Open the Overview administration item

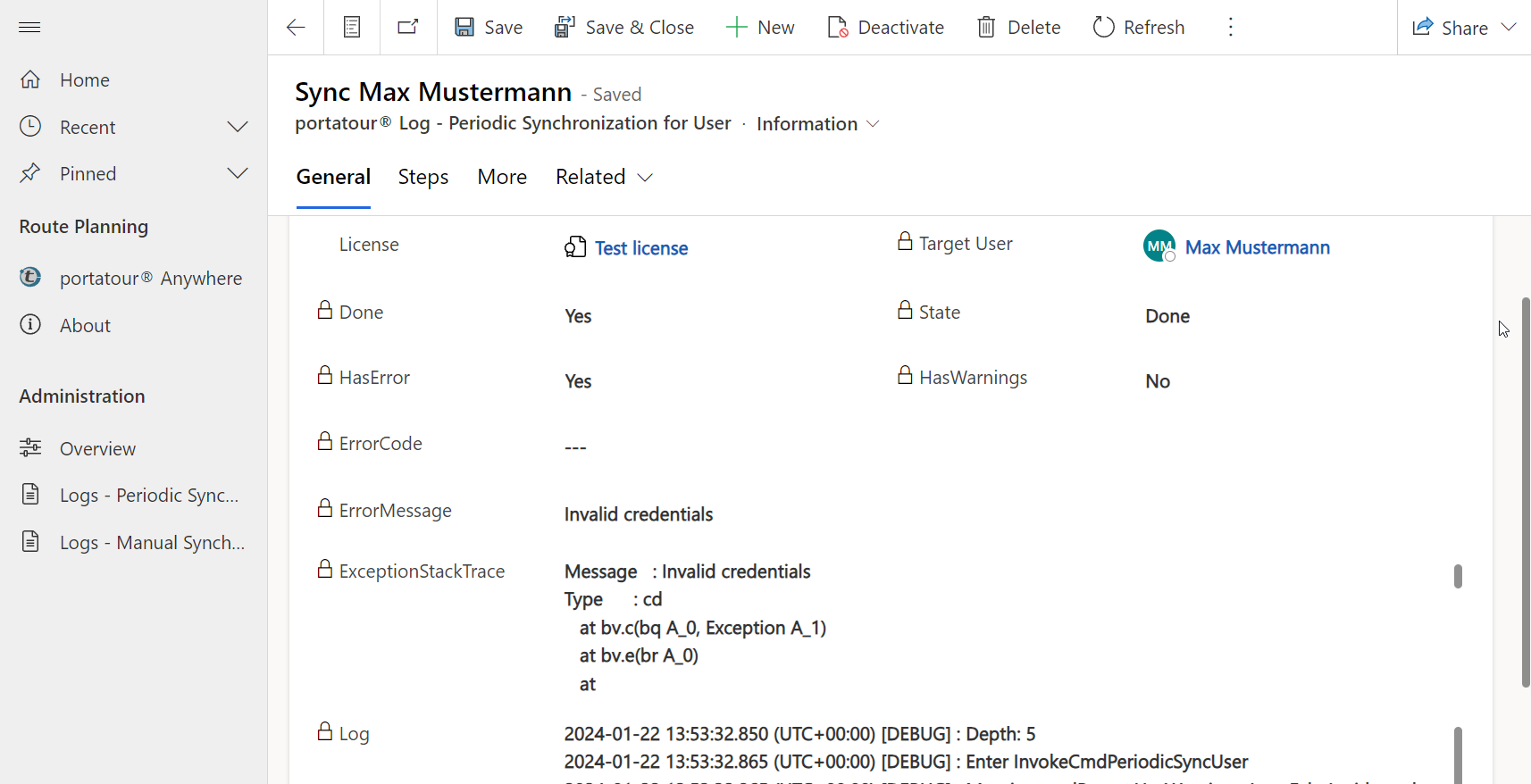134,448
